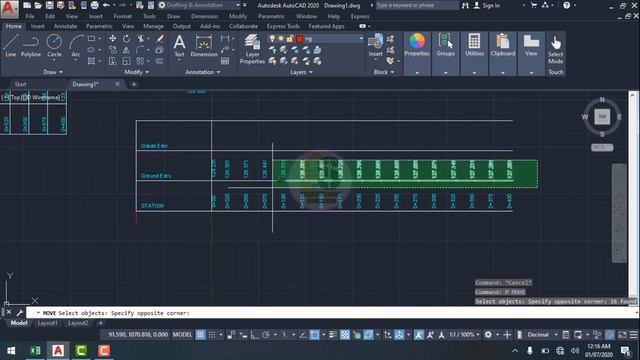The image size is (640, 360).
Task: Click the Stretch tool in Modify panel
Action: [x=113, y=61]
